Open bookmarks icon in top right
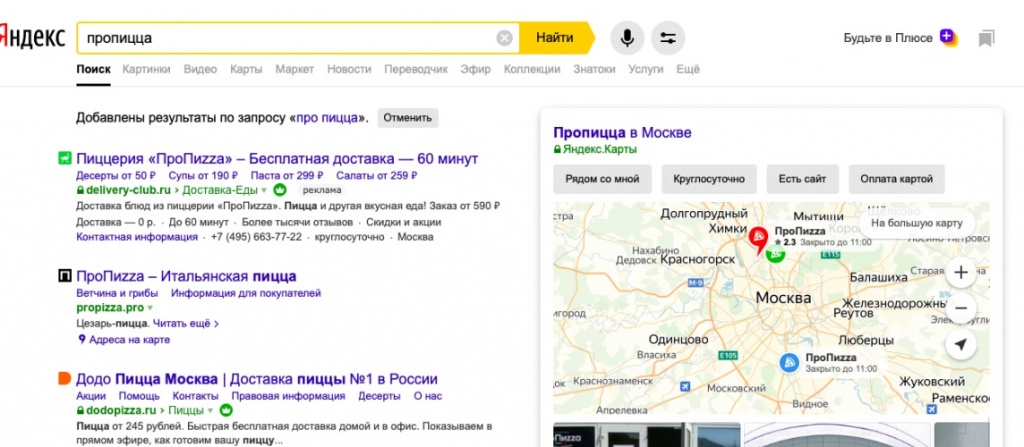 986,39
